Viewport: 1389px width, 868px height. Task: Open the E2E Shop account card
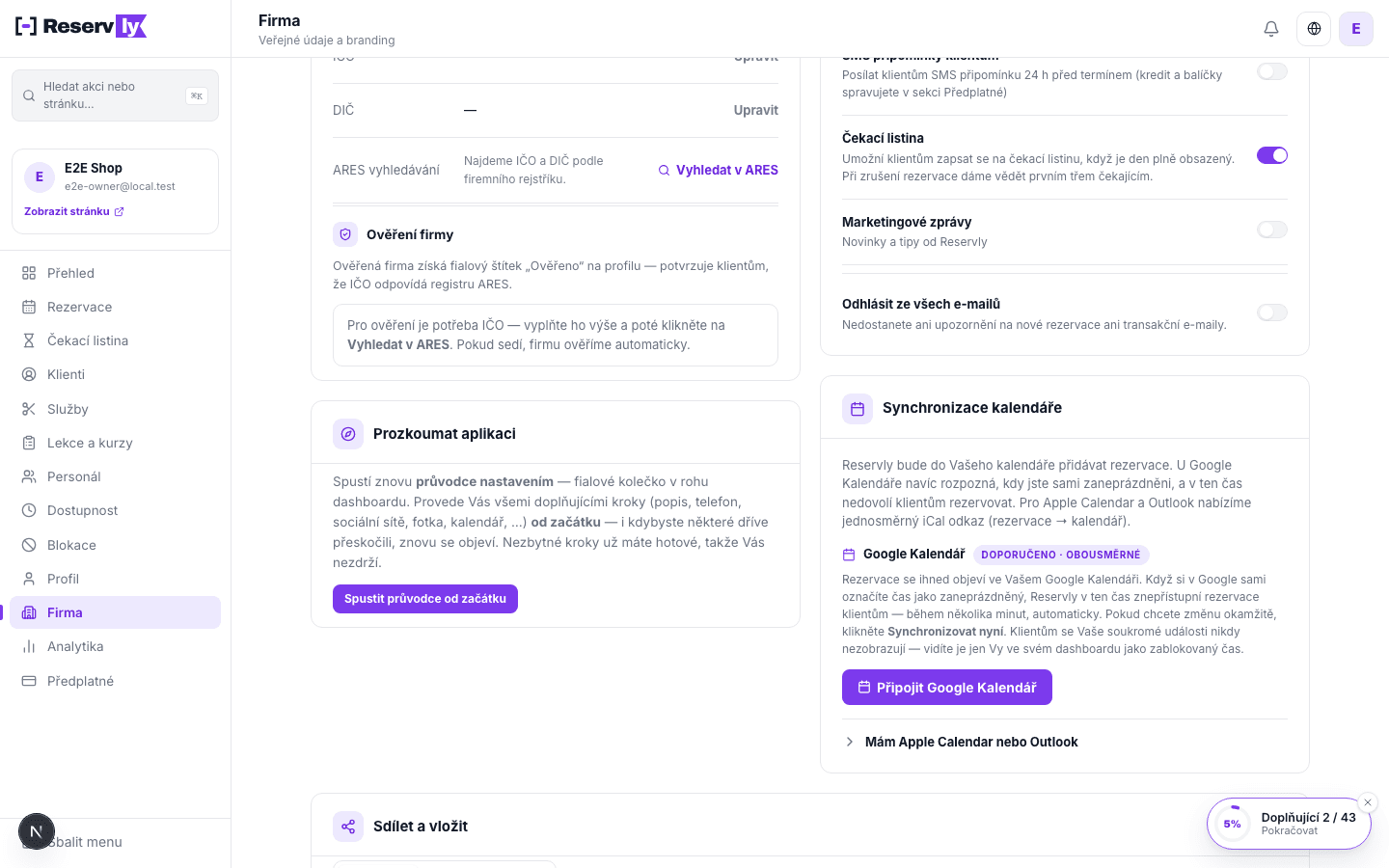point(115,191)
